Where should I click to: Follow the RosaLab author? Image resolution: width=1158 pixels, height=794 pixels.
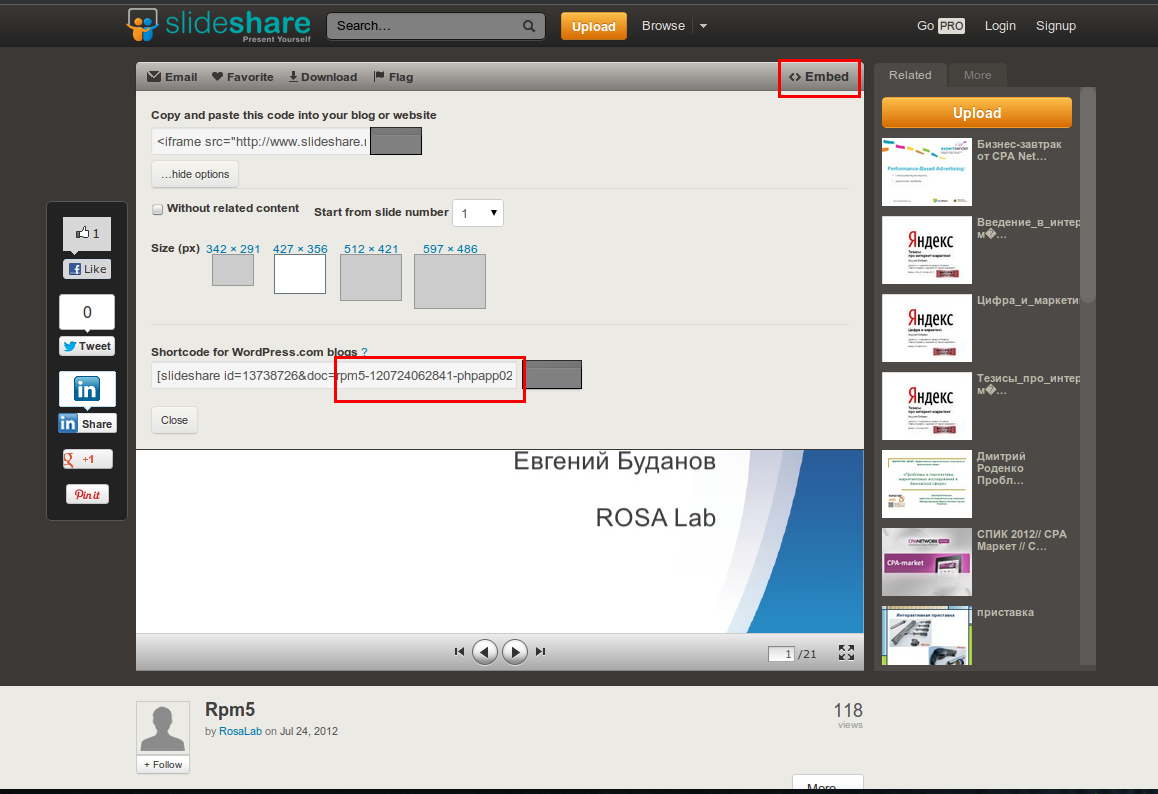tap(162, 764)
